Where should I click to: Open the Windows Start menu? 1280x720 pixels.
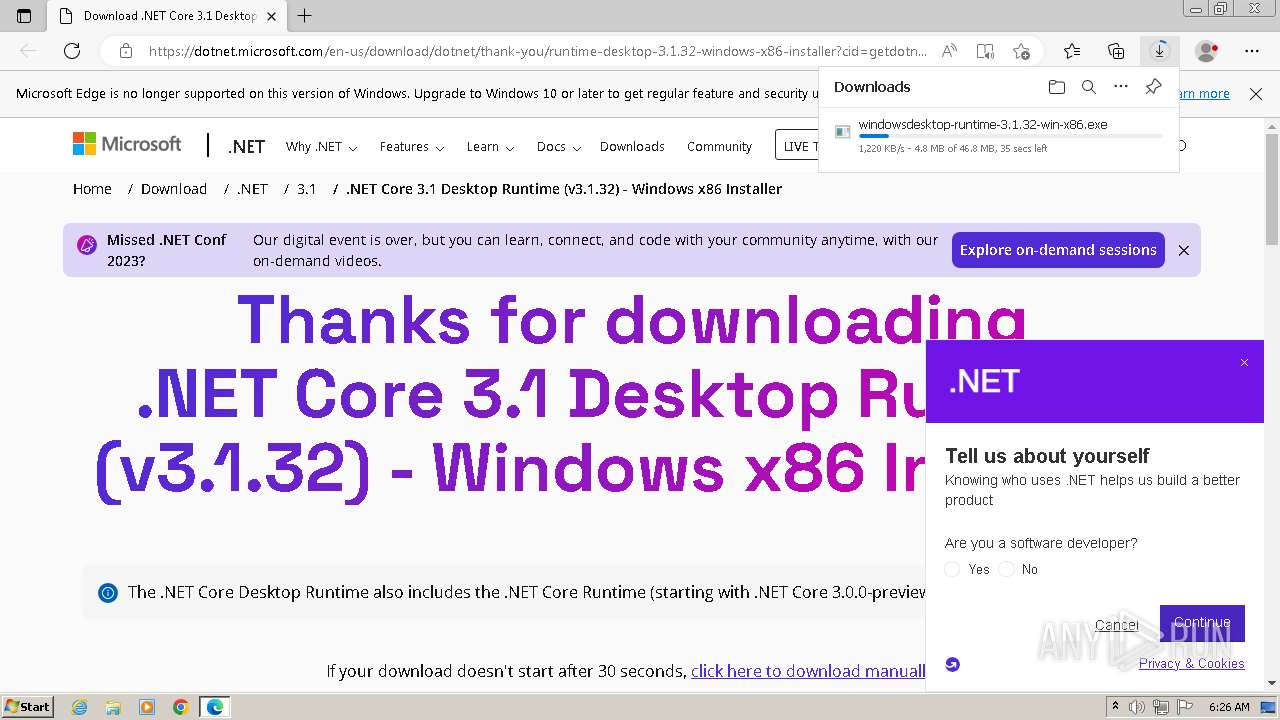point(27,707)
